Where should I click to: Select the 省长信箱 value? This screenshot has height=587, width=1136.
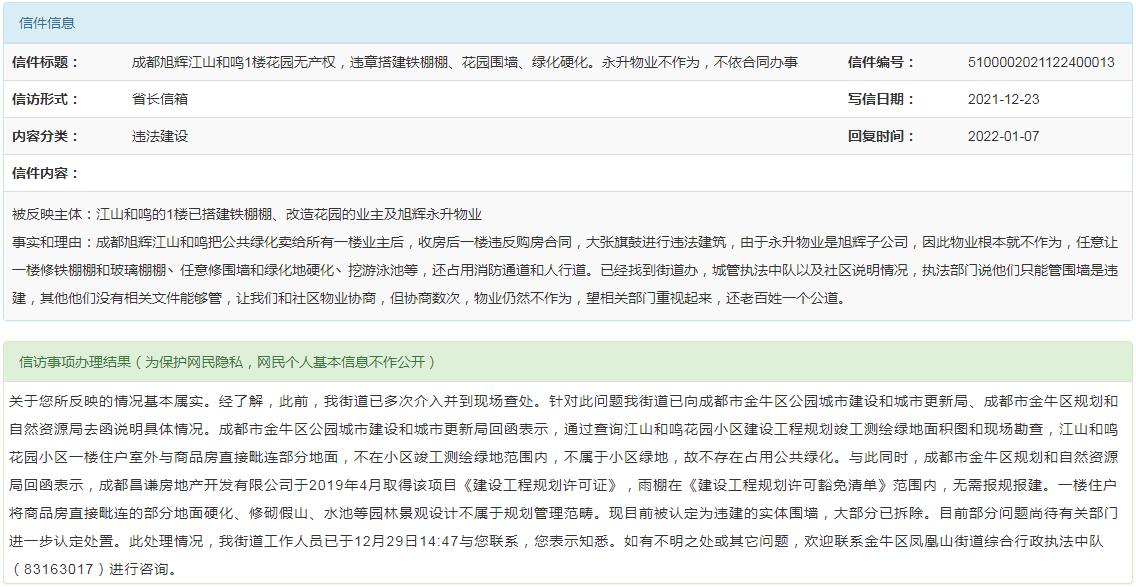tap(159, 99)
